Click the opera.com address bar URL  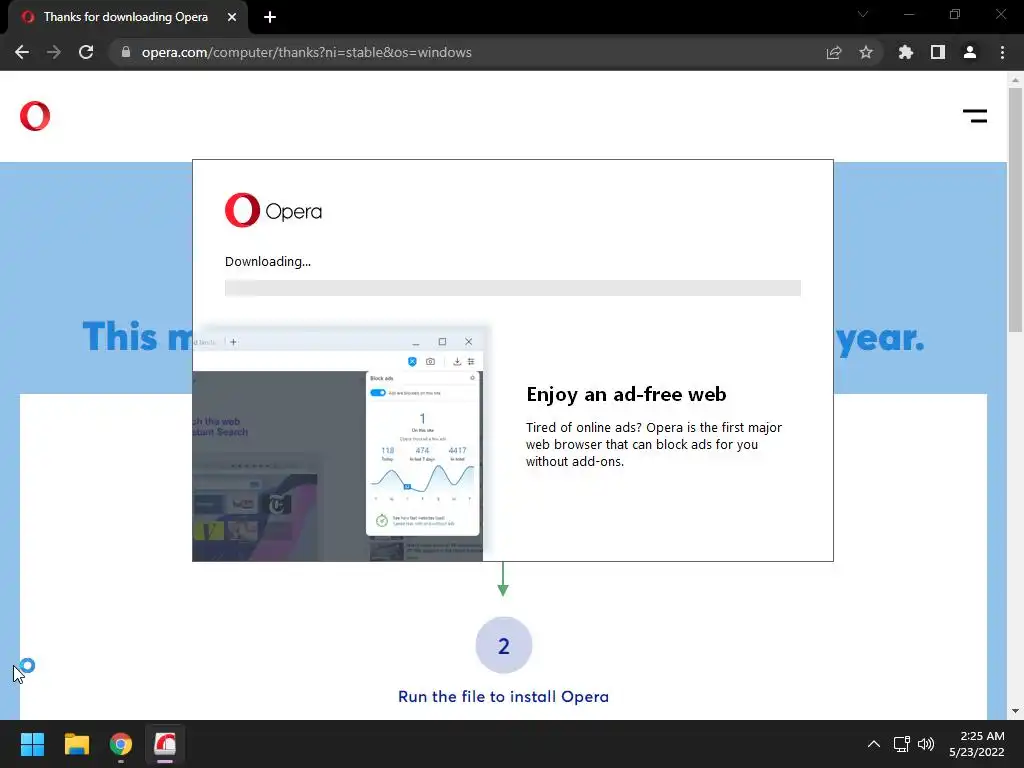(x=306, y=52)
